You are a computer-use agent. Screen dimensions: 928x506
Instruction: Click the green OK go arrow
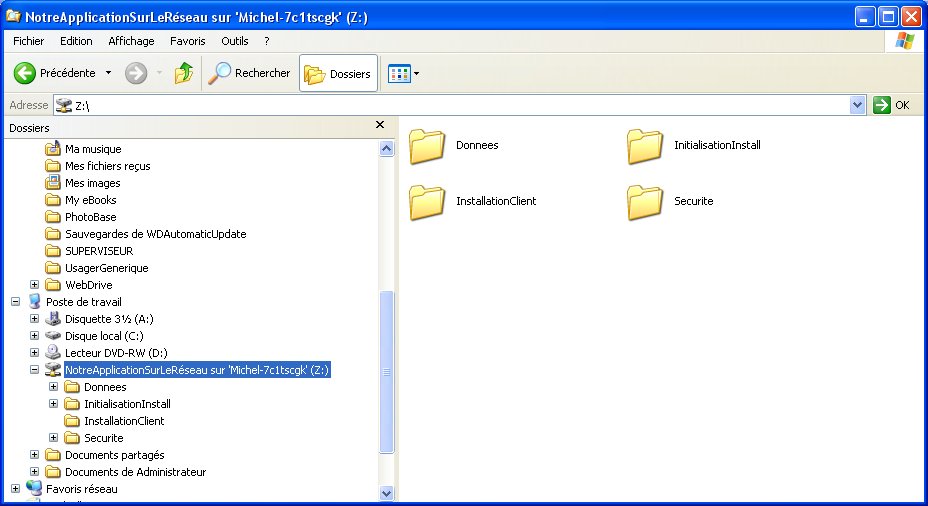click(881, 105)
